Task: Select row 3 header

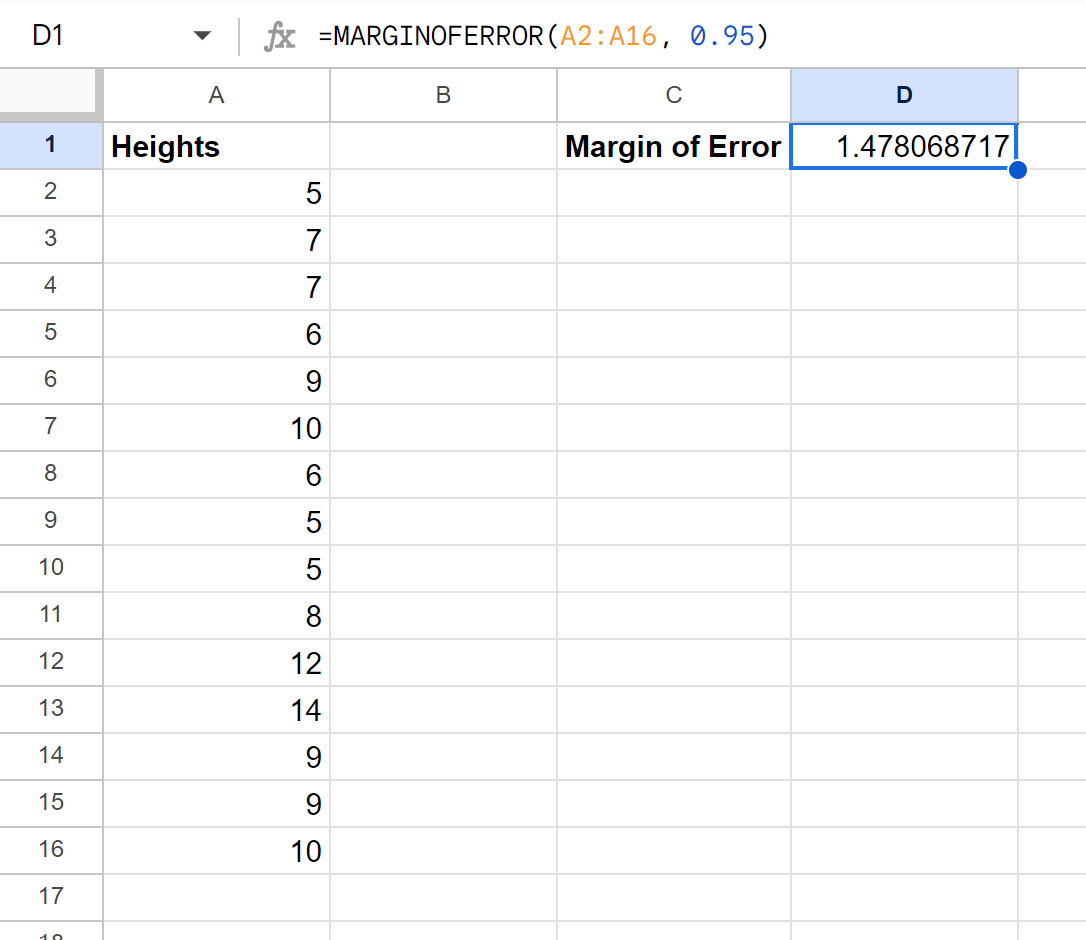Action: point(51,239)
